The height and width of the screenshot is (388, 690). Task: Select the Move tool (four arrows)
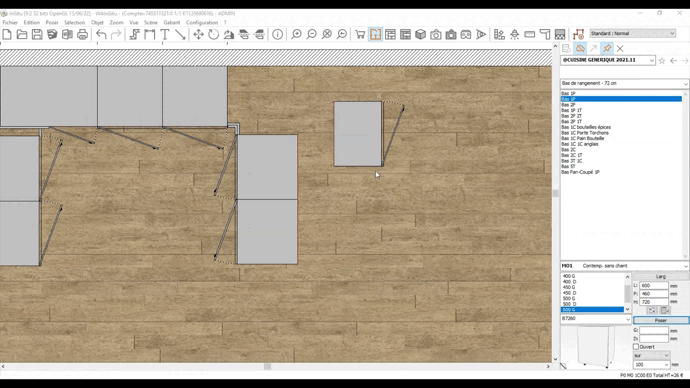(198, 34)
